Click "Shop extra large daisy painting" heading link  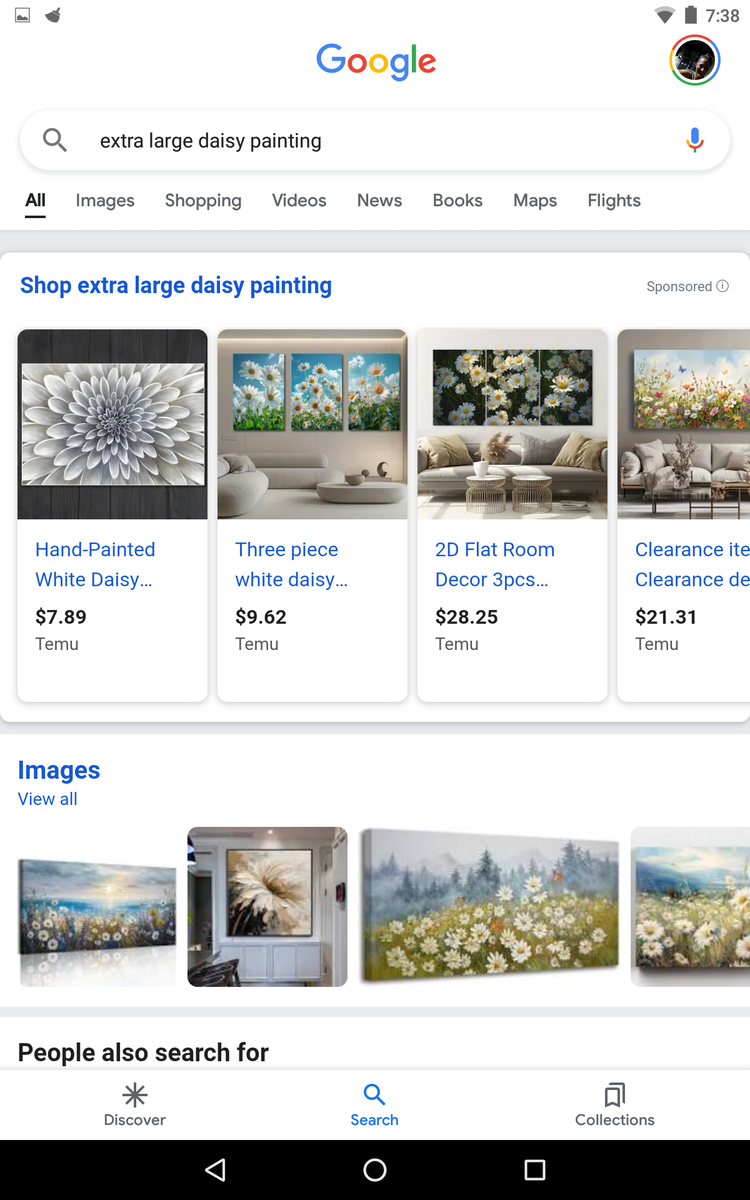click(x=176, y=285)
